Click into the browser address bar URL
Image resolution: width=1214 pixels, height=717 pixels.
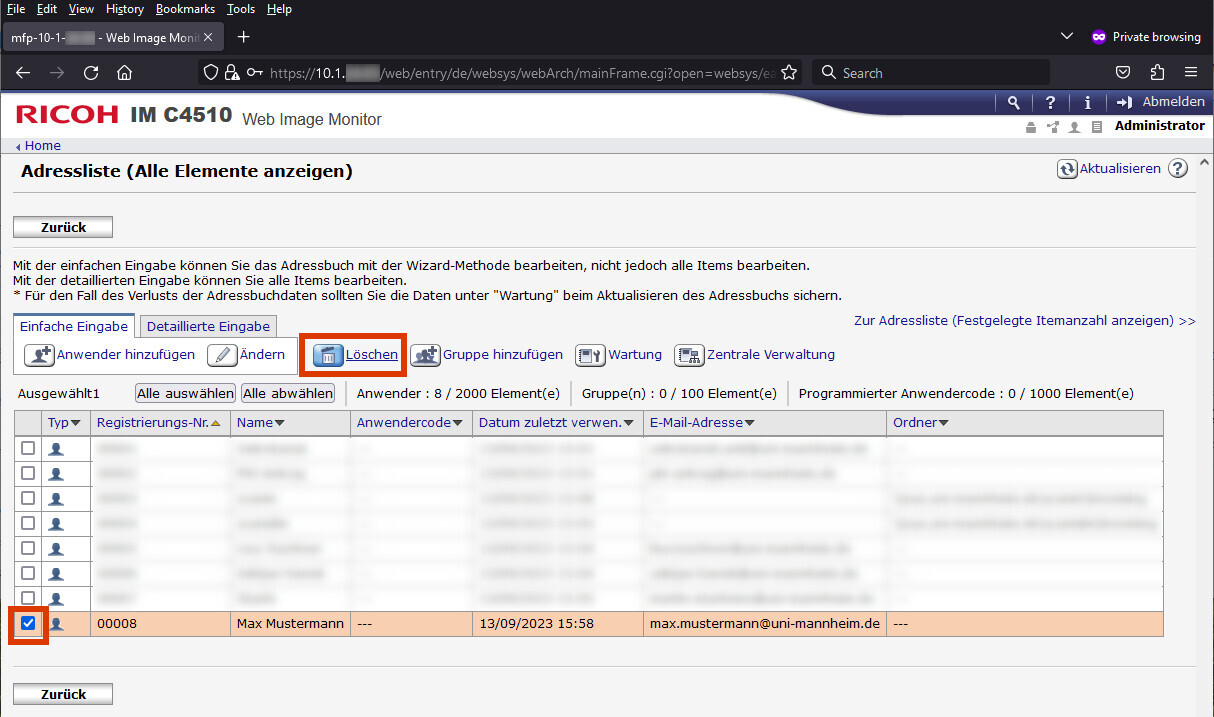(x=520, y=73)
